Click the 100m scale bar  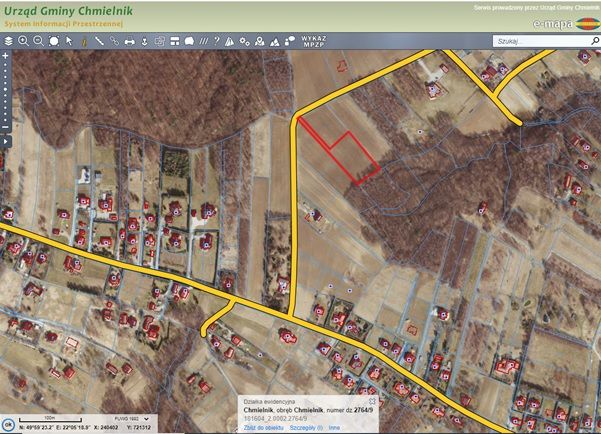pyautogui.click(x=50, y=419)
